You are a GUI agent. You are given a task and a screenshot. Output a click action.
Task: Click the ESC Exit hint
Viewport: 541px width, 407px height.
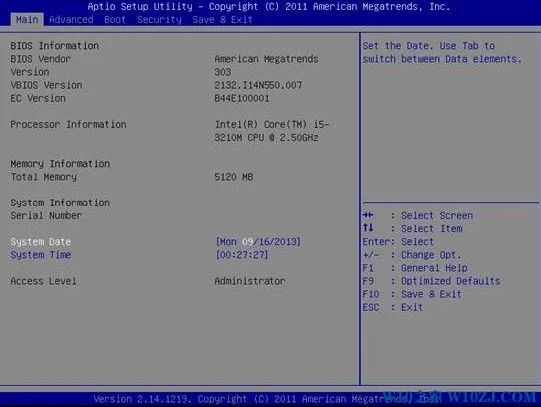pos(392,307)
